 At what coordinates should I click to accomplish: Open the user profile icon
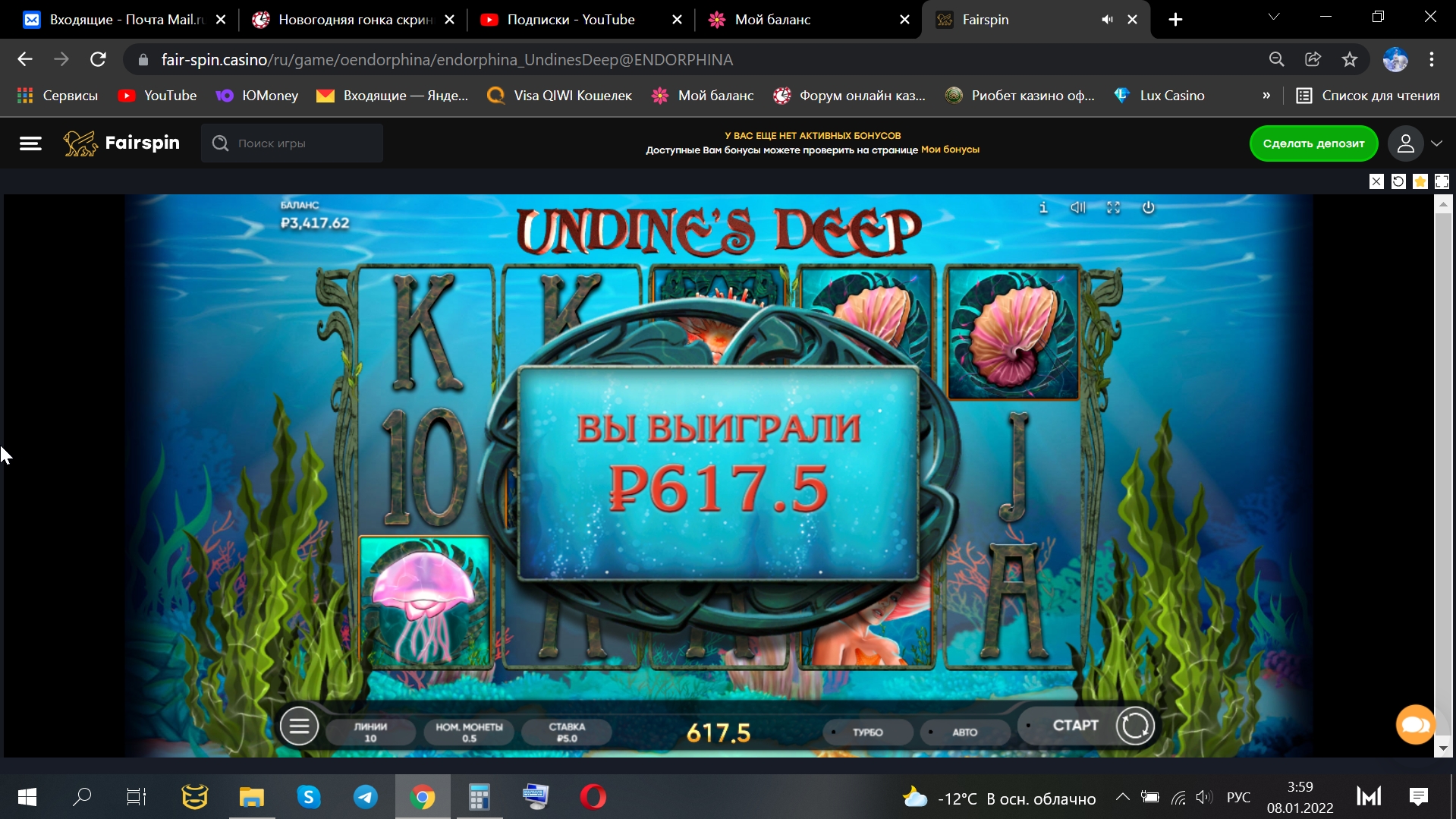point(1405,143)
